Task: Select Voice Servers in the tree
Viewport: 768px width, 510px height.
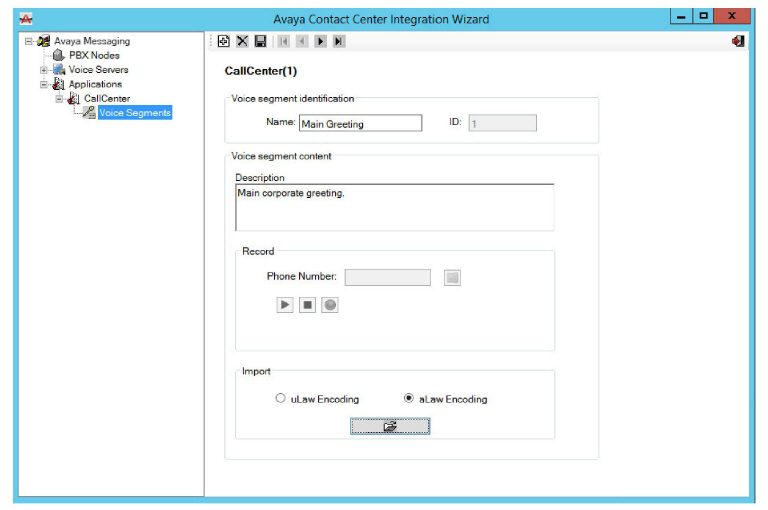Action: click(x=98, y=70)
